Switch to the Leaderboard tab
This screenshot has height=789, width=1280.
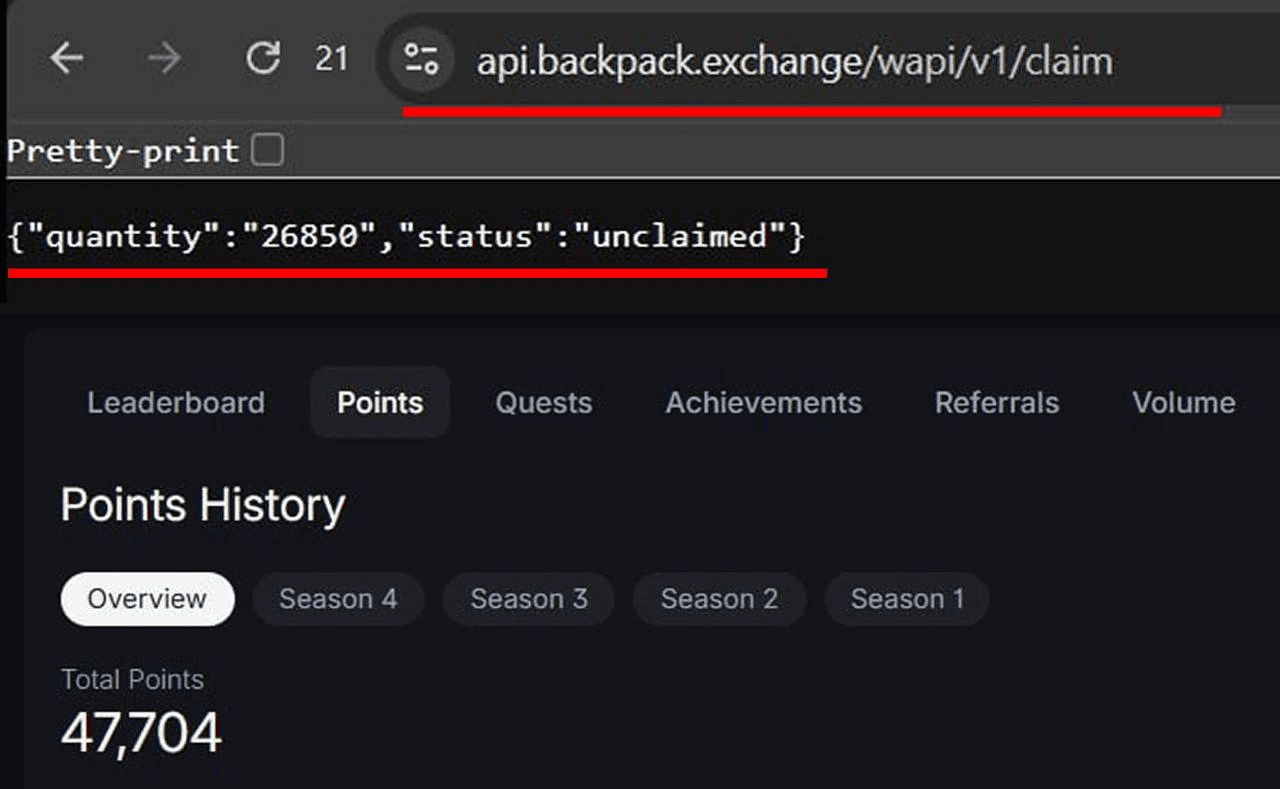pyautogui.click(x=176, y=402)
